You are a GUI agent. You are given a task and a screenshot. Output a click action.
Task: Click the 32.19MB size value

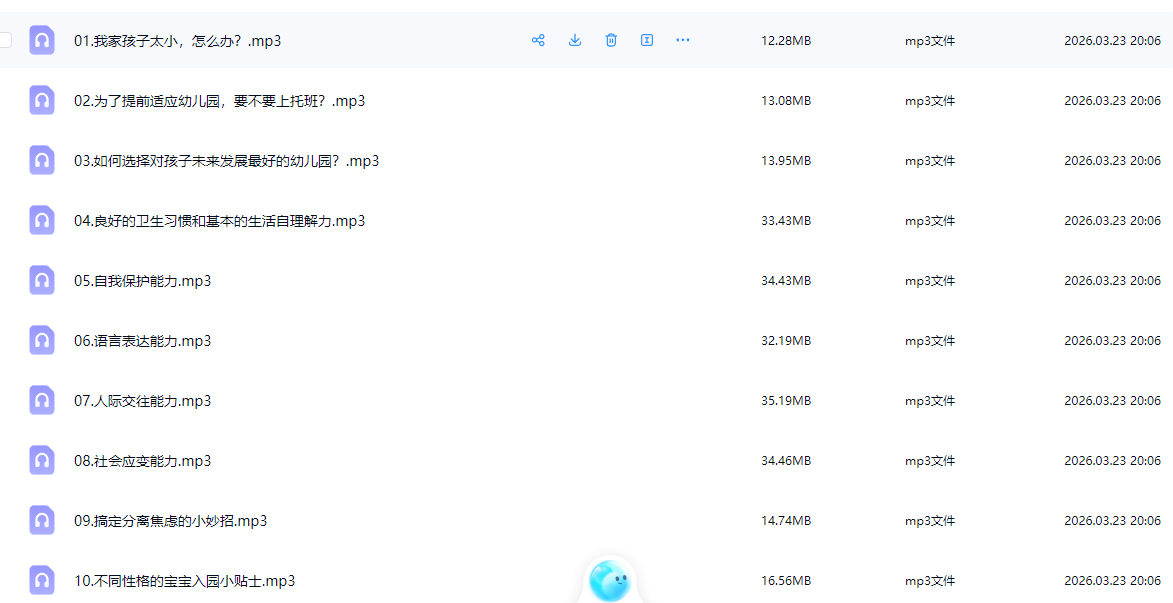click(x=785, y=341)
